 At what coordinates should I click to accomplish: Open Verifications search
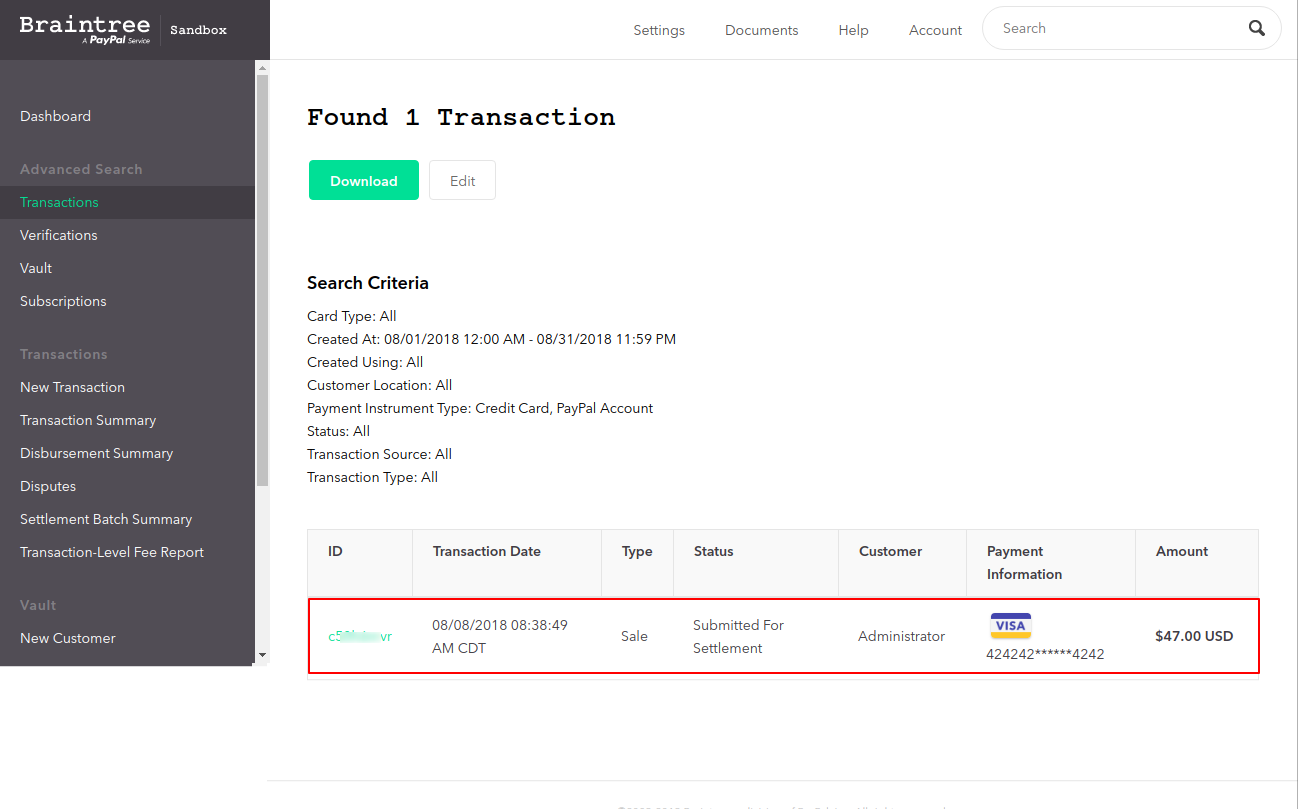pyautogui.click(x=59, y=235)
